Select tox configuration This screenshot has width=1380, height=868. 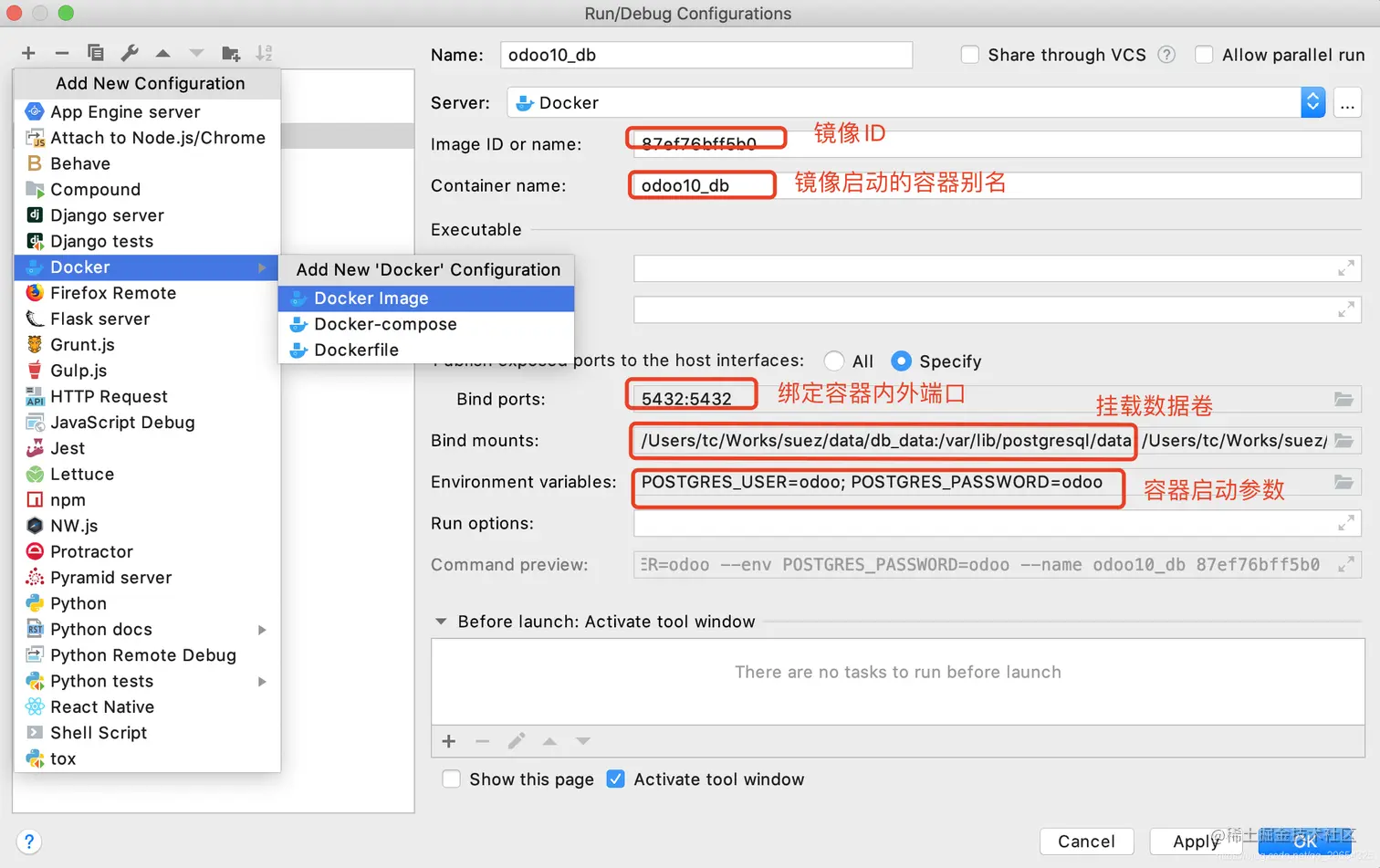[147, 759]
